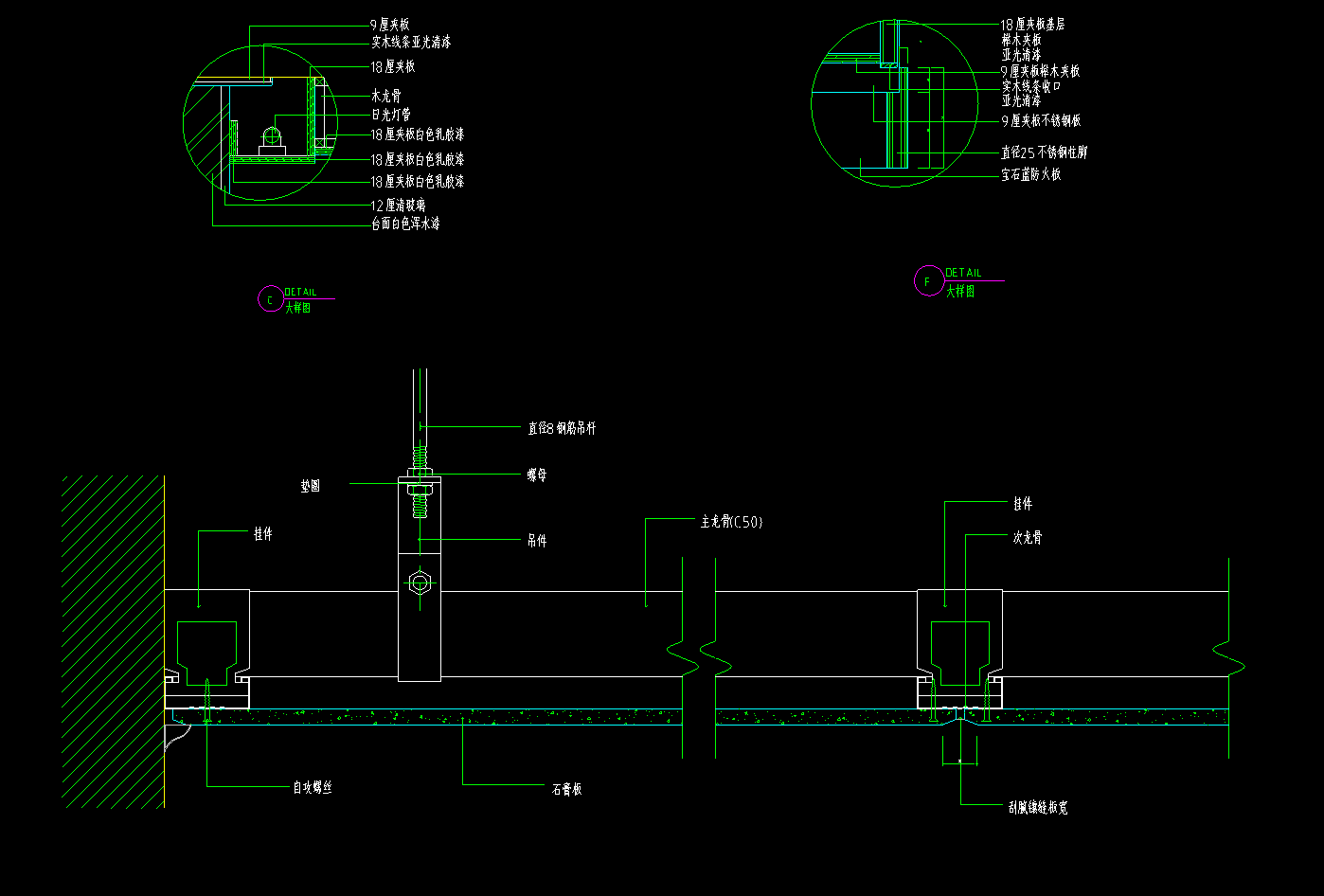This screenshot has width=1324, height=896.
Task: Click the "刮腻镶缝板宽" label
Action: (x=1038, y=808)
